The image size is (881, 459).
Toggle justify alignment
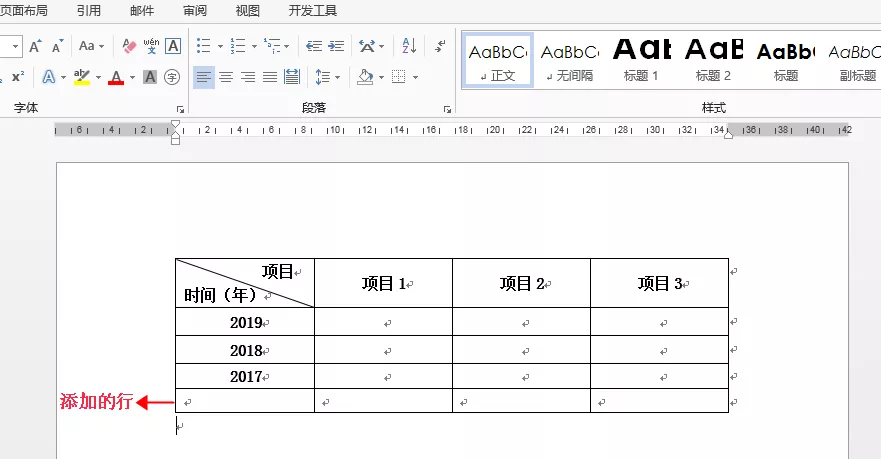click(270, 77)
